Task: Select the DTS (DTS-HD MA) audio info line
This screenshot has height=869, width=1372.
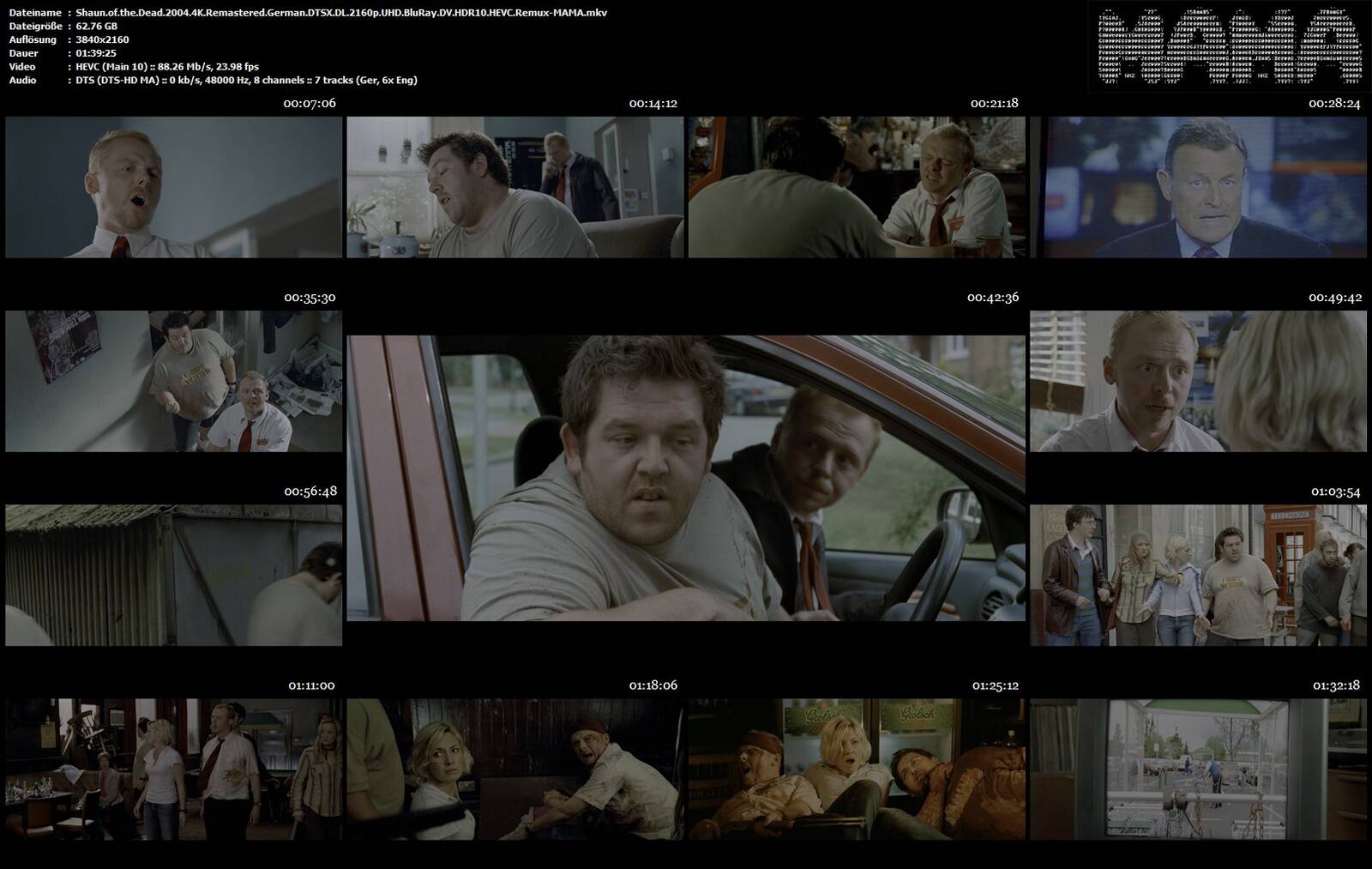Action: coord(246,81)
